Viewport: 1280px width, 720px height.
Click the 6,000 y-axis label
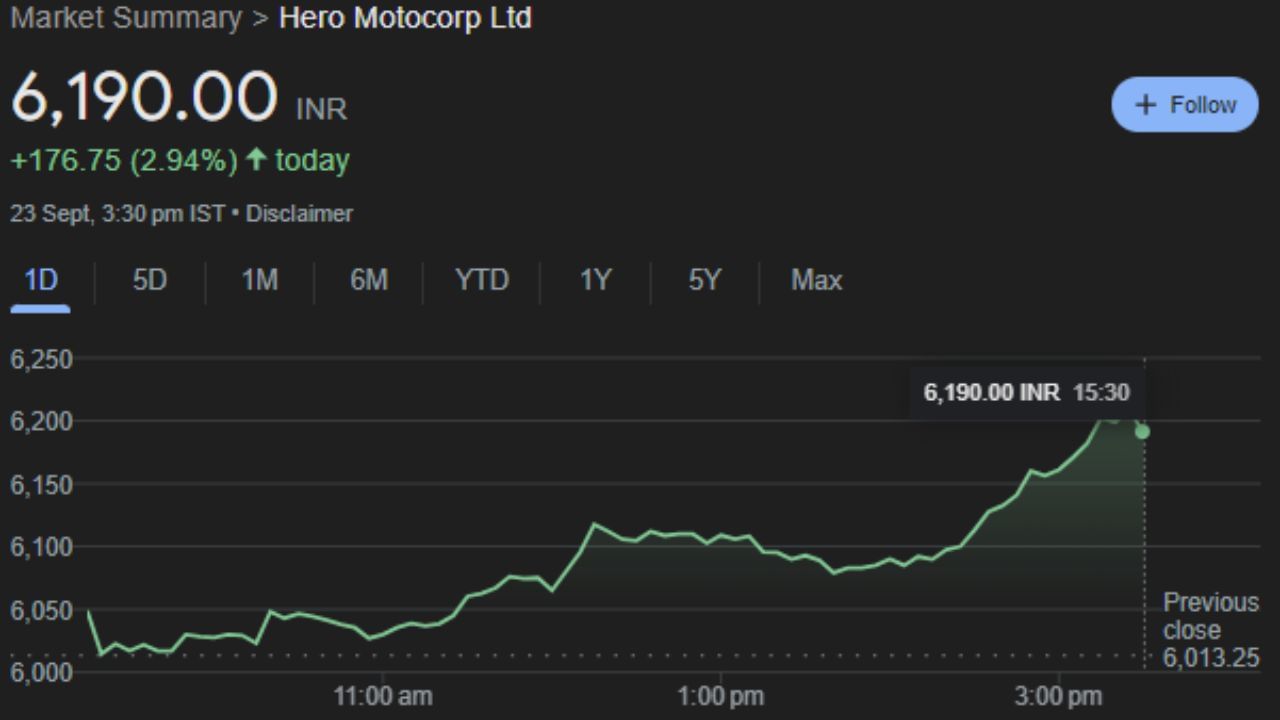click(42, 673)
